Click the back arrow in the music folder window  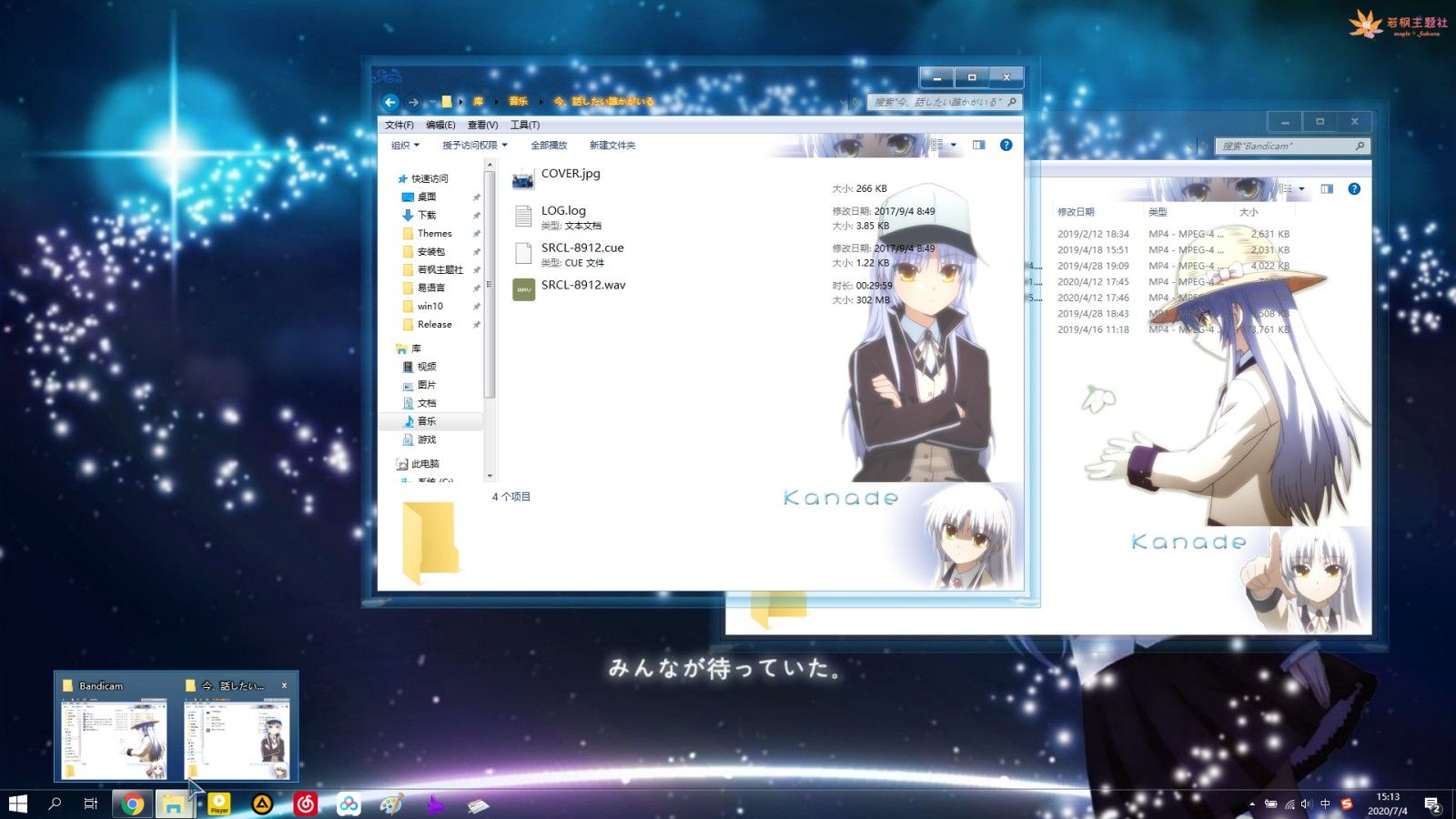[390, 102]
